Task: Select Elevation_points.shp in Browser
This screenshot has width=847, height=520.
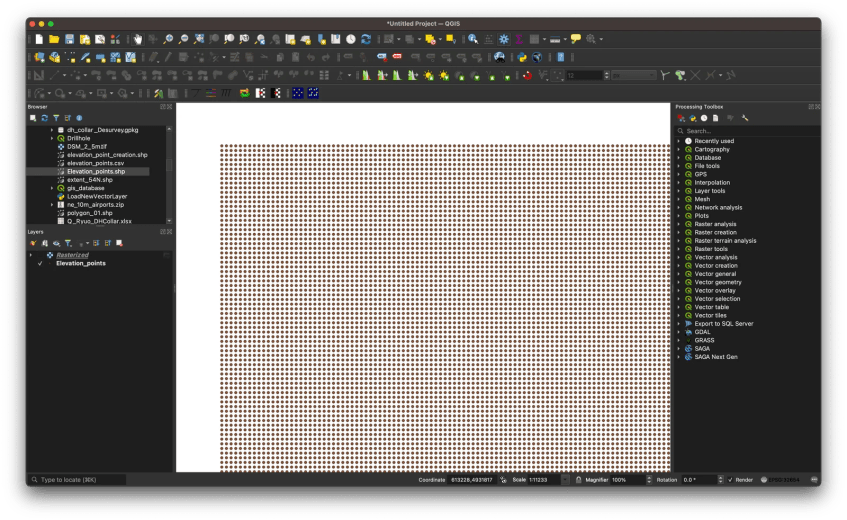Action: [96, 172]
